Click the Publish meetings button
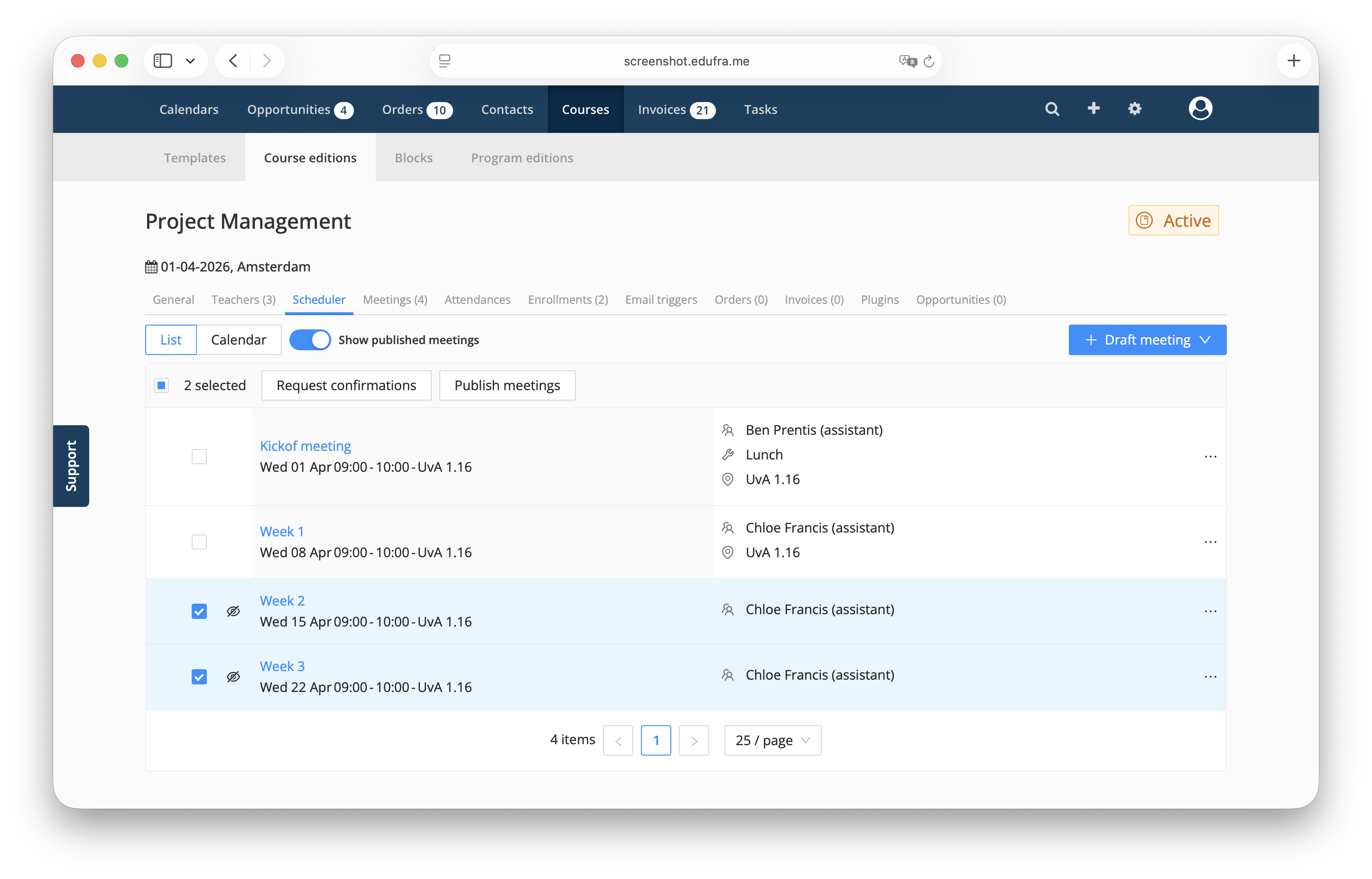Viewport: 1372px width, 879px height. pos(507,386)
